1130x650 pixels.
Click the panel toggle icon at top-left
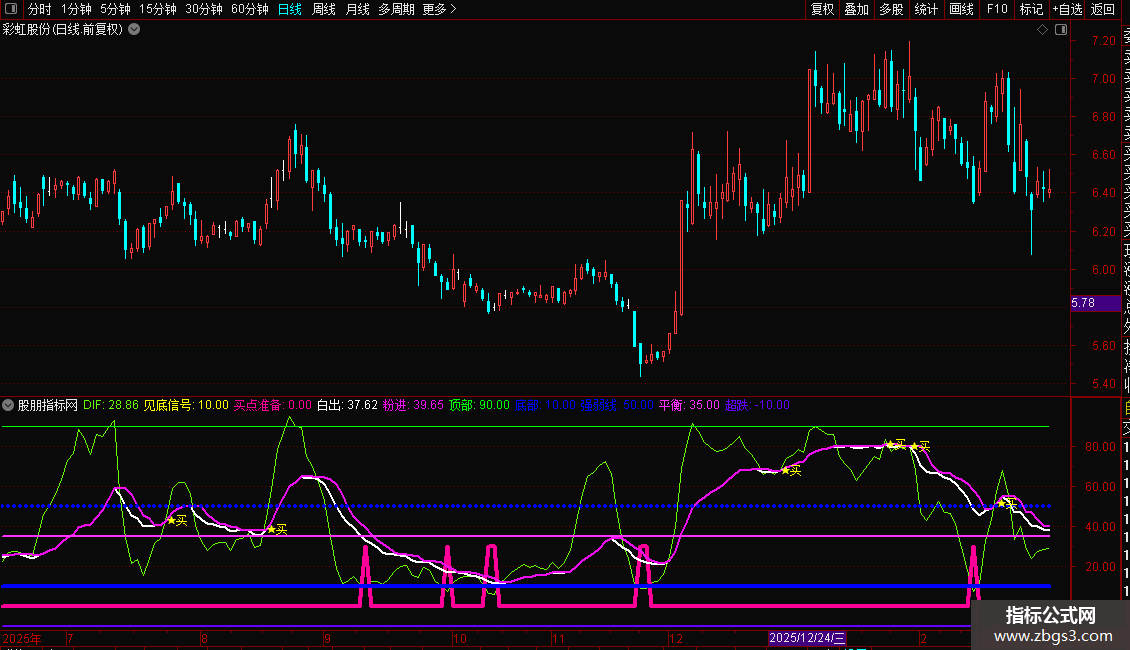click(12, 9)
